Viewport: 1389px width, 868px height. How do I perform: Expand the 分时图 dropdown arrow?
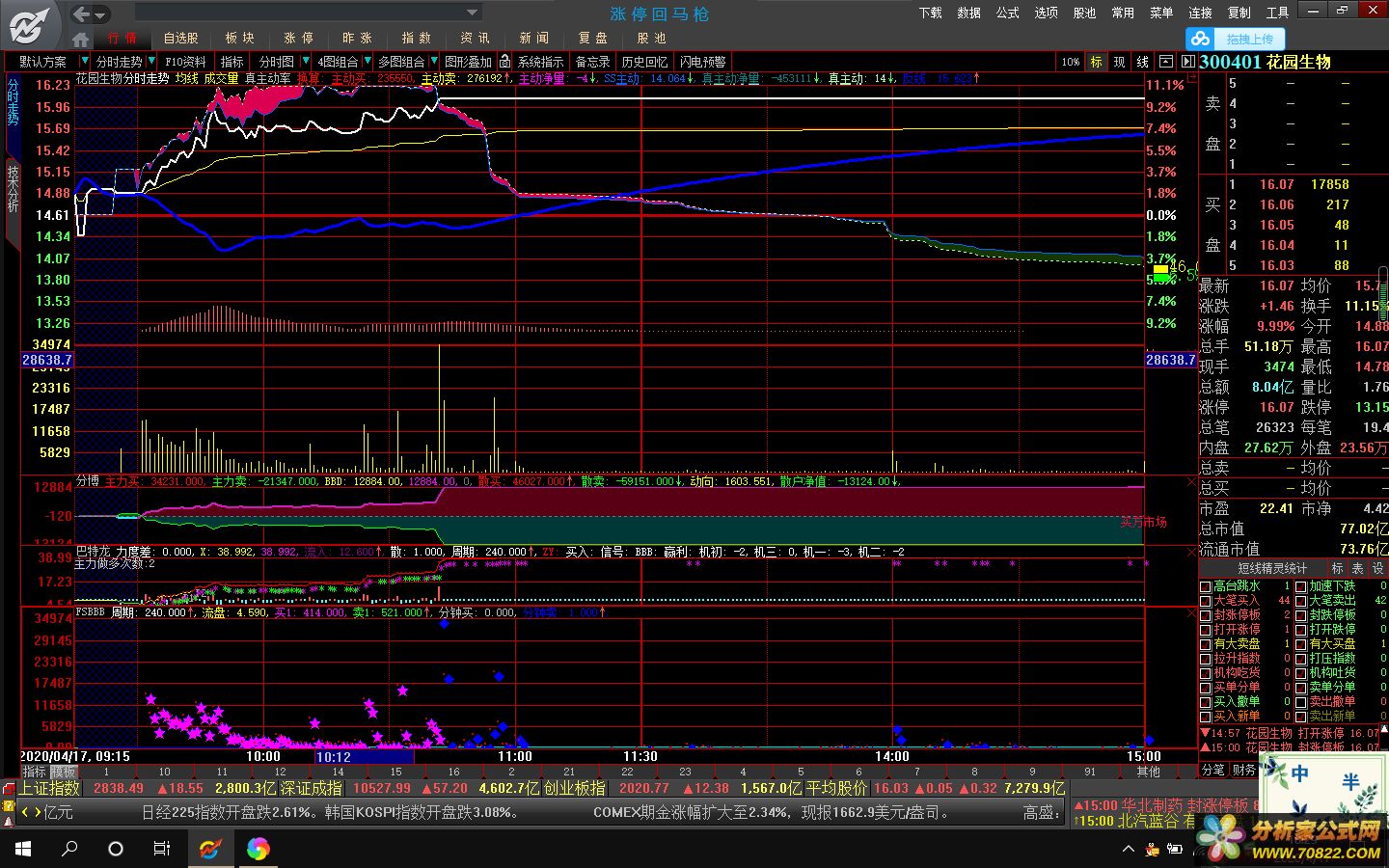[x=307, y=61]
